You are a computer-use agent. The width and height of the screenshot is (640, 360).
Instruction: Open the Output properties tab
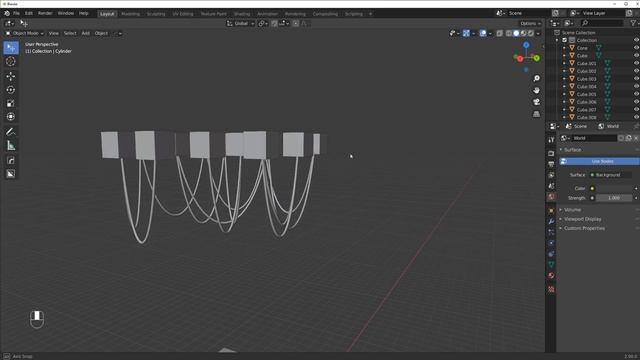(x=551, y=164)
